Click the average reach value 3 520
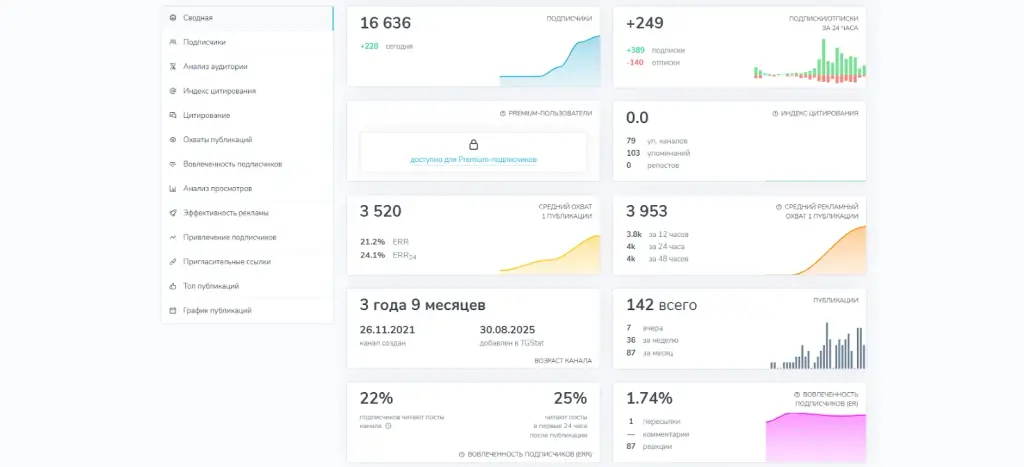 click(381, 212)
